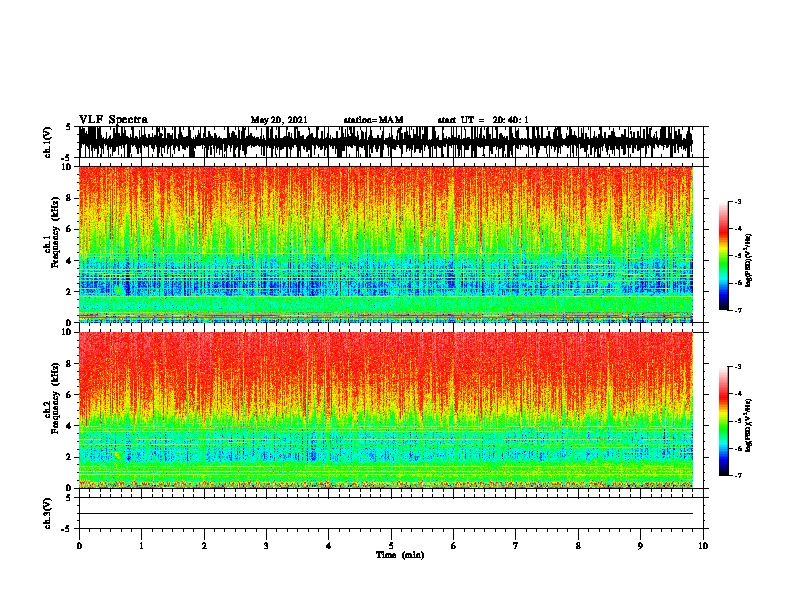The image size is (792, 612).
Task: Click inside the ch.2 spectrogram plot
Action: (x=386, y=410)
